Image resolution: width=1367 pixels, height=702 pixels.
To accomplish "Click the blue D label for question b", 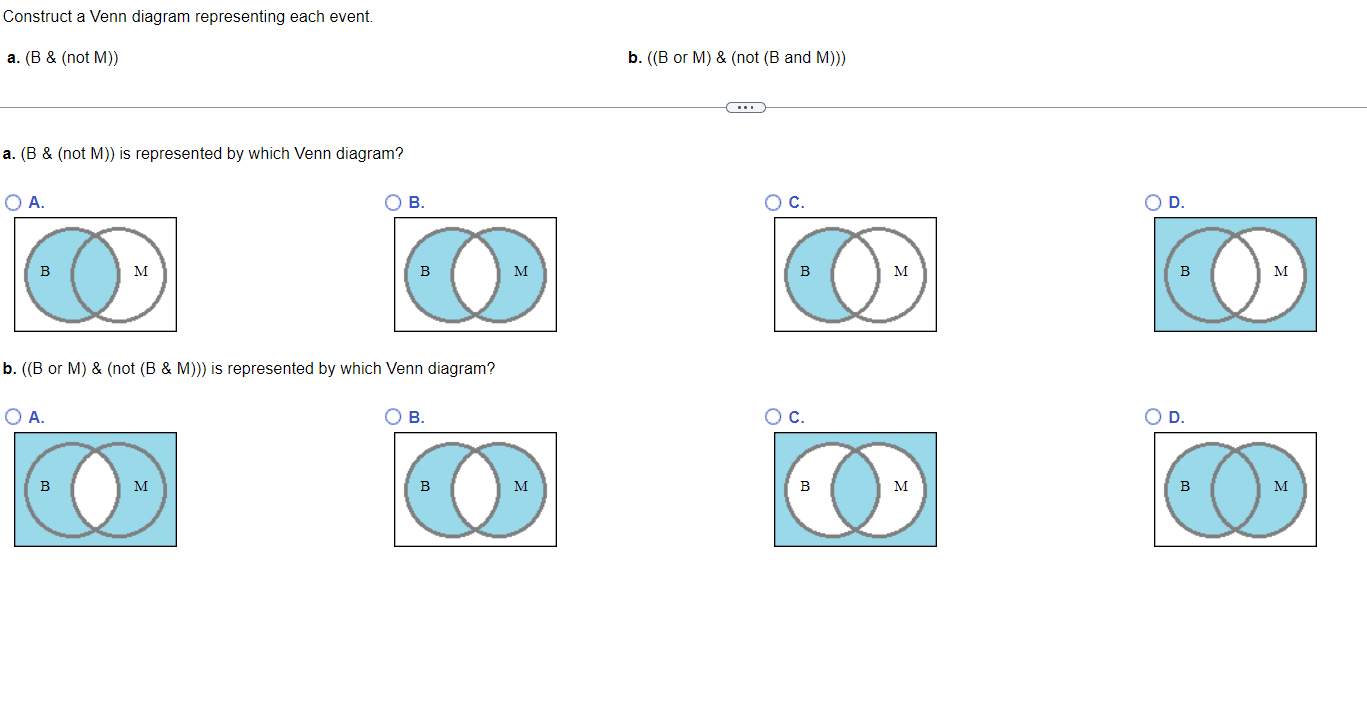I will pyautogui.click(x=1176, y=416).
